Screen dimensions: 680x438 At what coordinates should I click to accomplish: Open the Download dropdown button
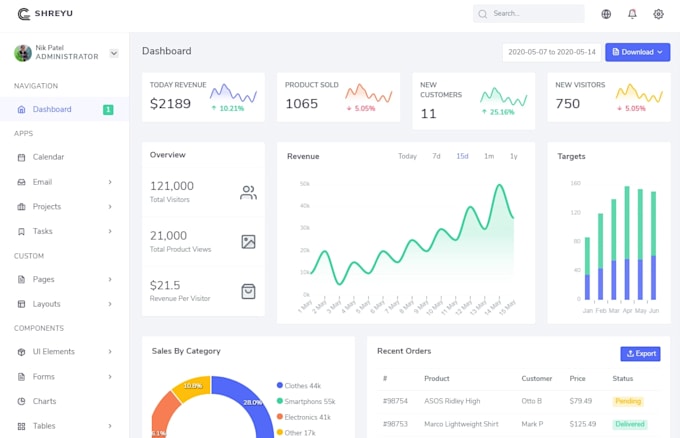638,52
